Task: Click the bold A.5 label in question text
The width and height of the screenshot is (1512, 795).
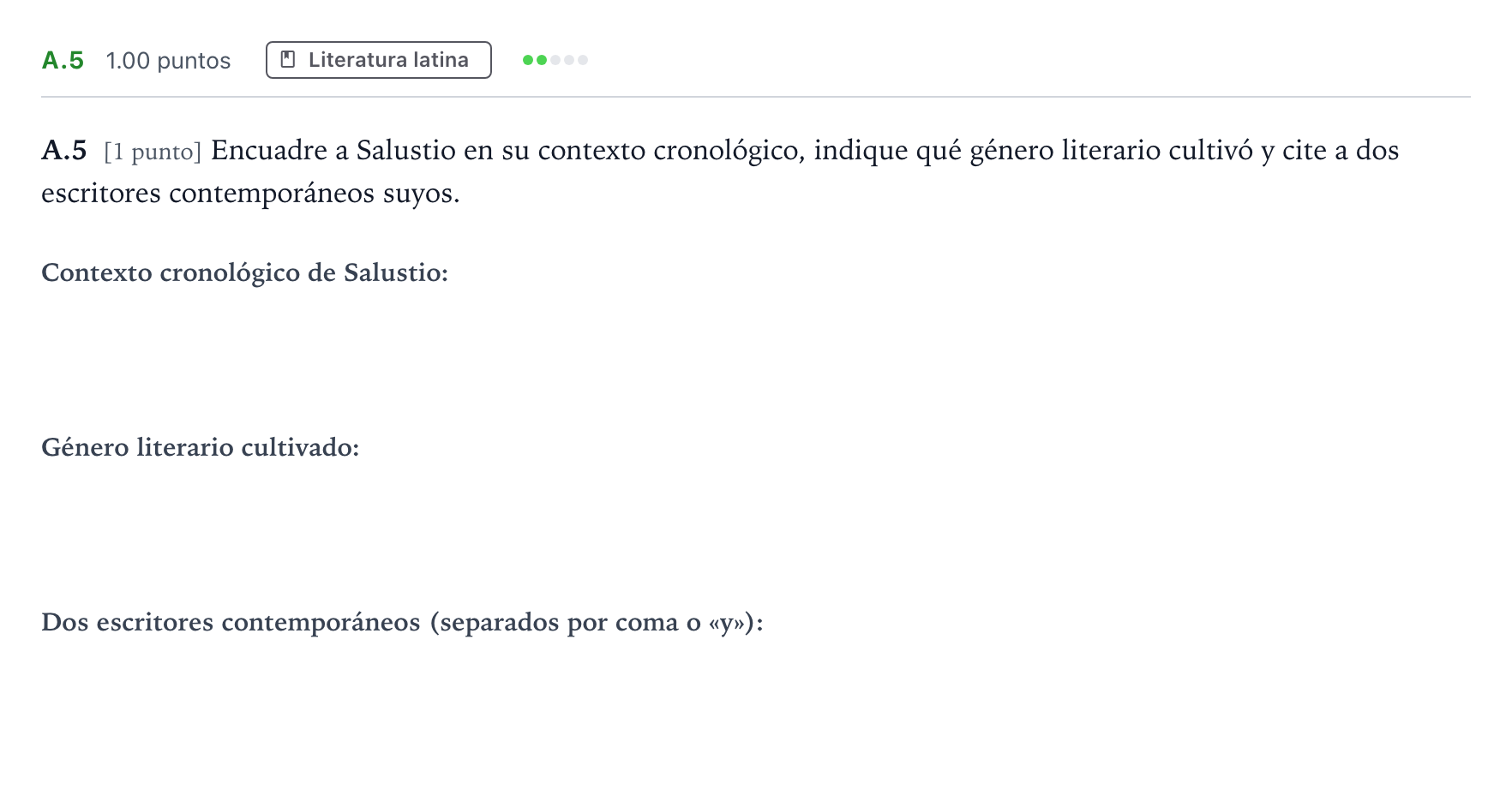Action: [64, 151]
